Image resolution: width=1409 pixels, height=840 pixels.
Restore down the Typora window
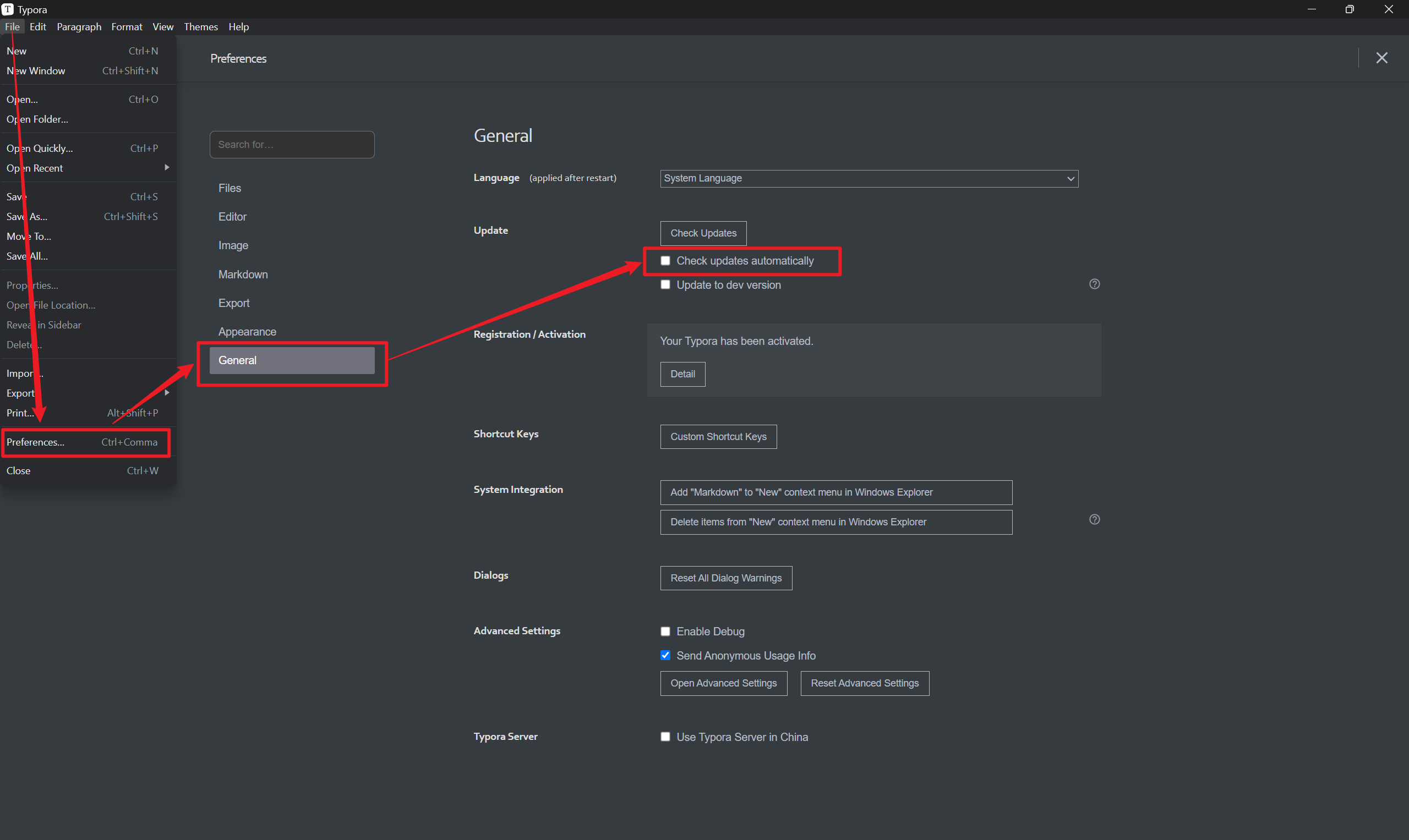coord(1350,9)
